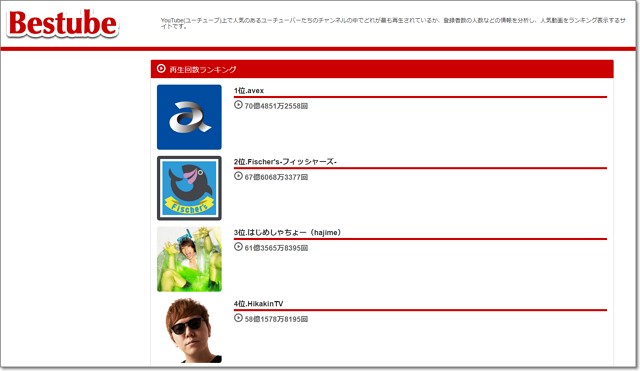Click hajime view count 61億3565万8395回
The width and height of the screenshot is (640, 371).
[276, 248]
